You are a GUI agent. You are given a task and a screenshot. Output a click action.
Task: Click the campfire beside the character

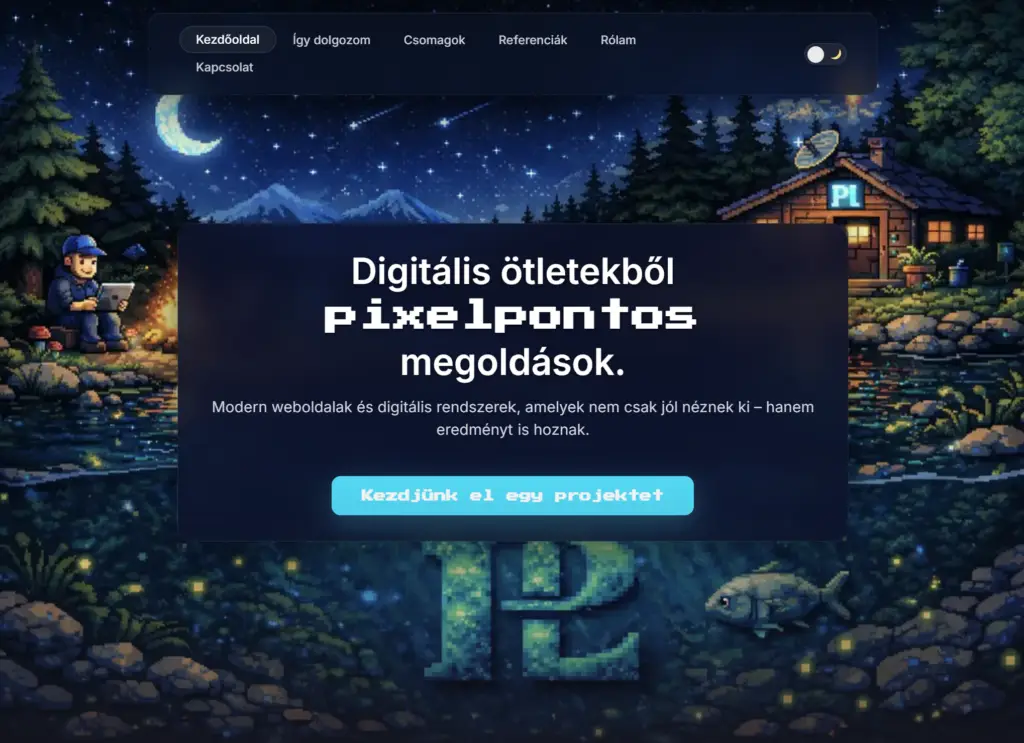click(x=163, y=306)
